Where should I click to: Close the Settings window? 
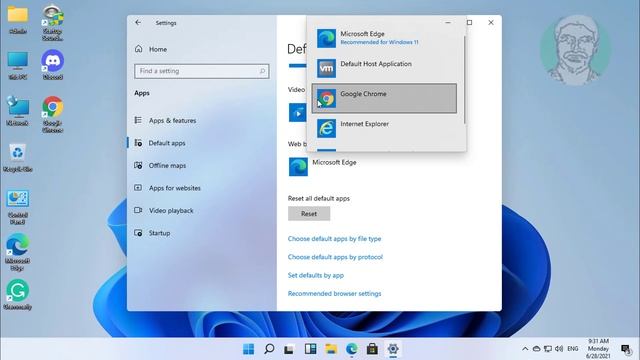pos(491,22)
